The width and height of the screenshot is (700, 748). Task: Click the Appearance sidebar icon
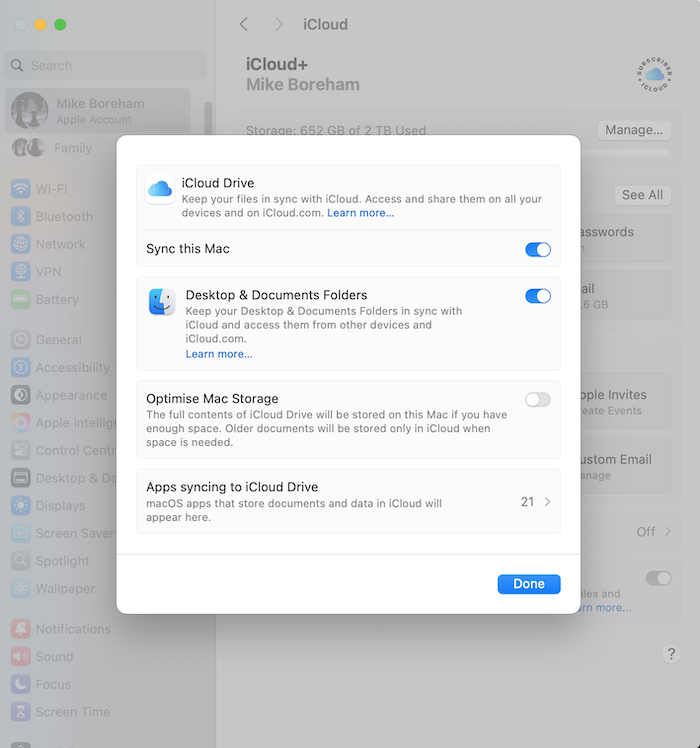coord(21,395)
